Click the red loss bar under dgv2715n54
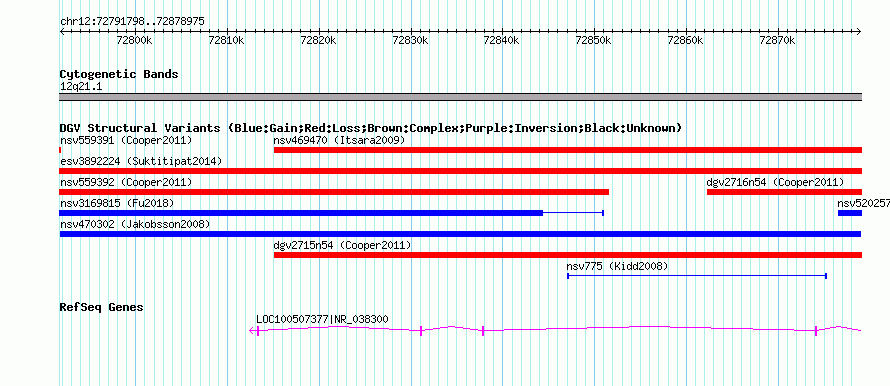 568,255
